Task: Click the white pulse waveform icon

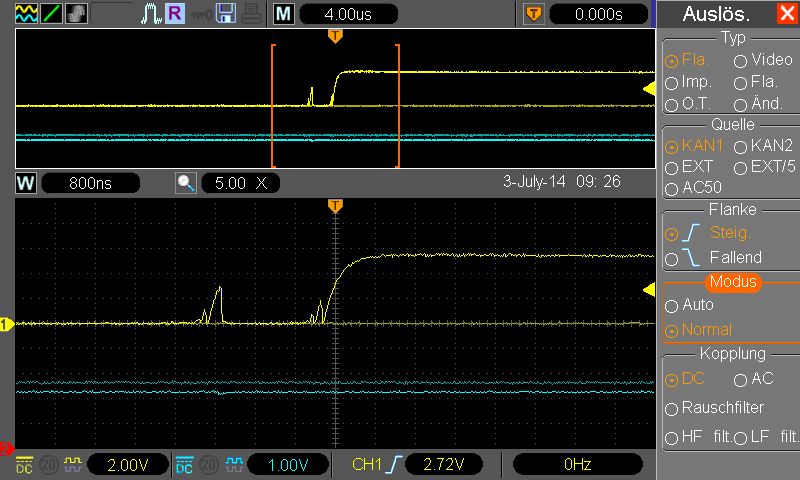Action: tap(150, 14)
